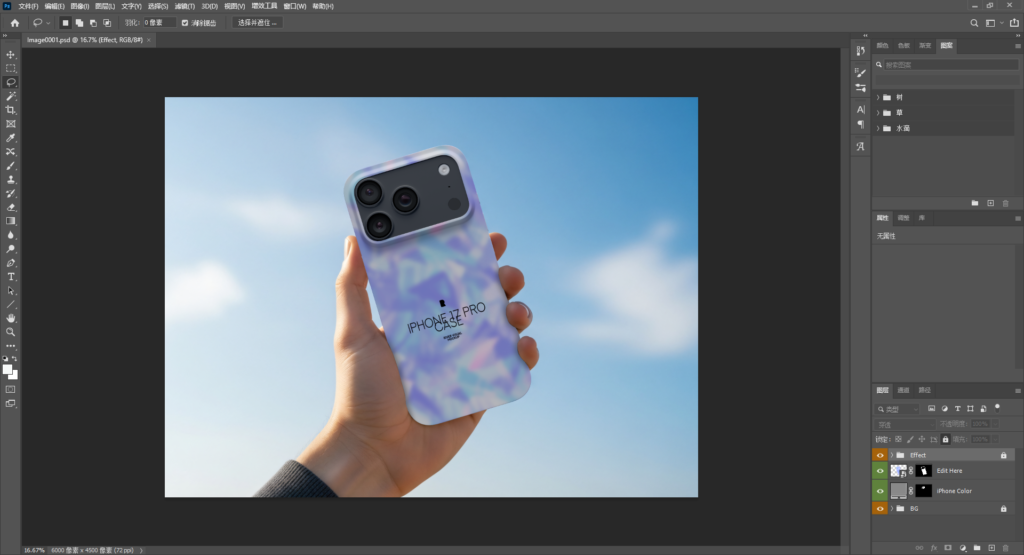Hide the BG layer group
The width and height of the screenshot is (1024, 555).
tap(880, 509)
